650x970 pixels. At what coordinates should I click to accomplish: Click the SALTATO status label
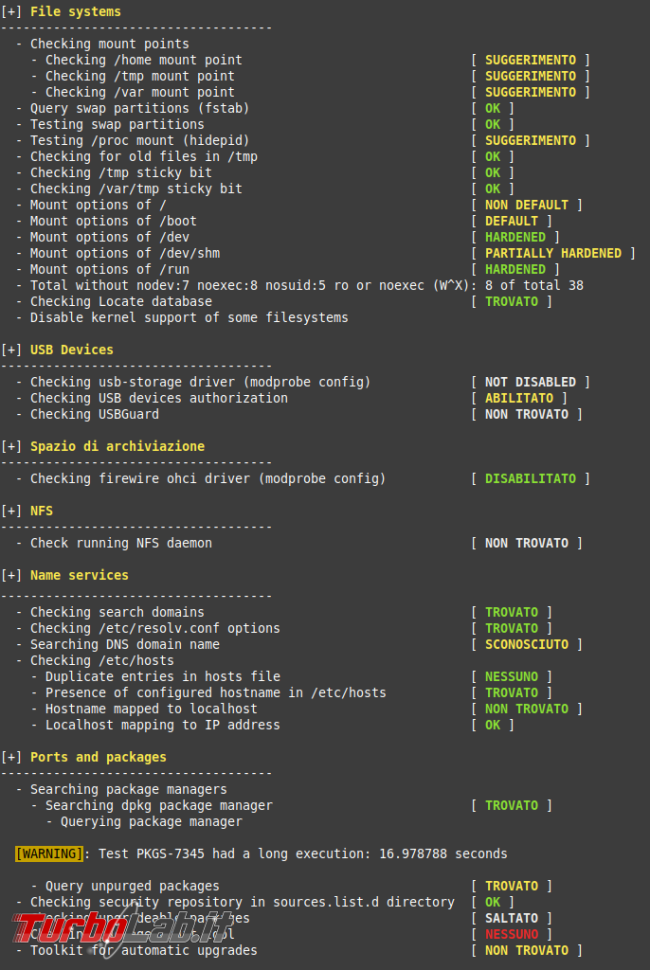[511, 917]
